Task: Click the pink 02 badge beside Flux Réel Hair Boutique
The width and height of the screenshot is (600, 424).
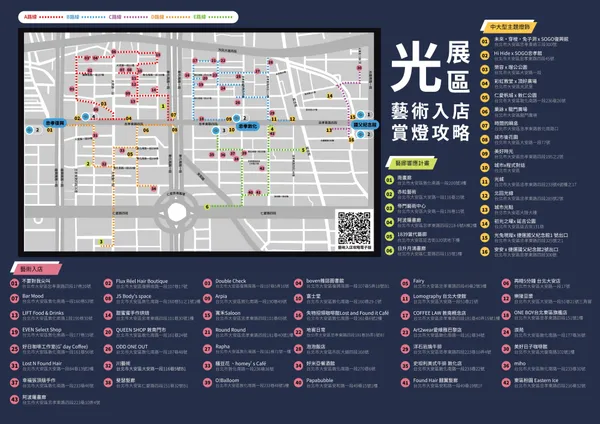Action: point(108,284)
